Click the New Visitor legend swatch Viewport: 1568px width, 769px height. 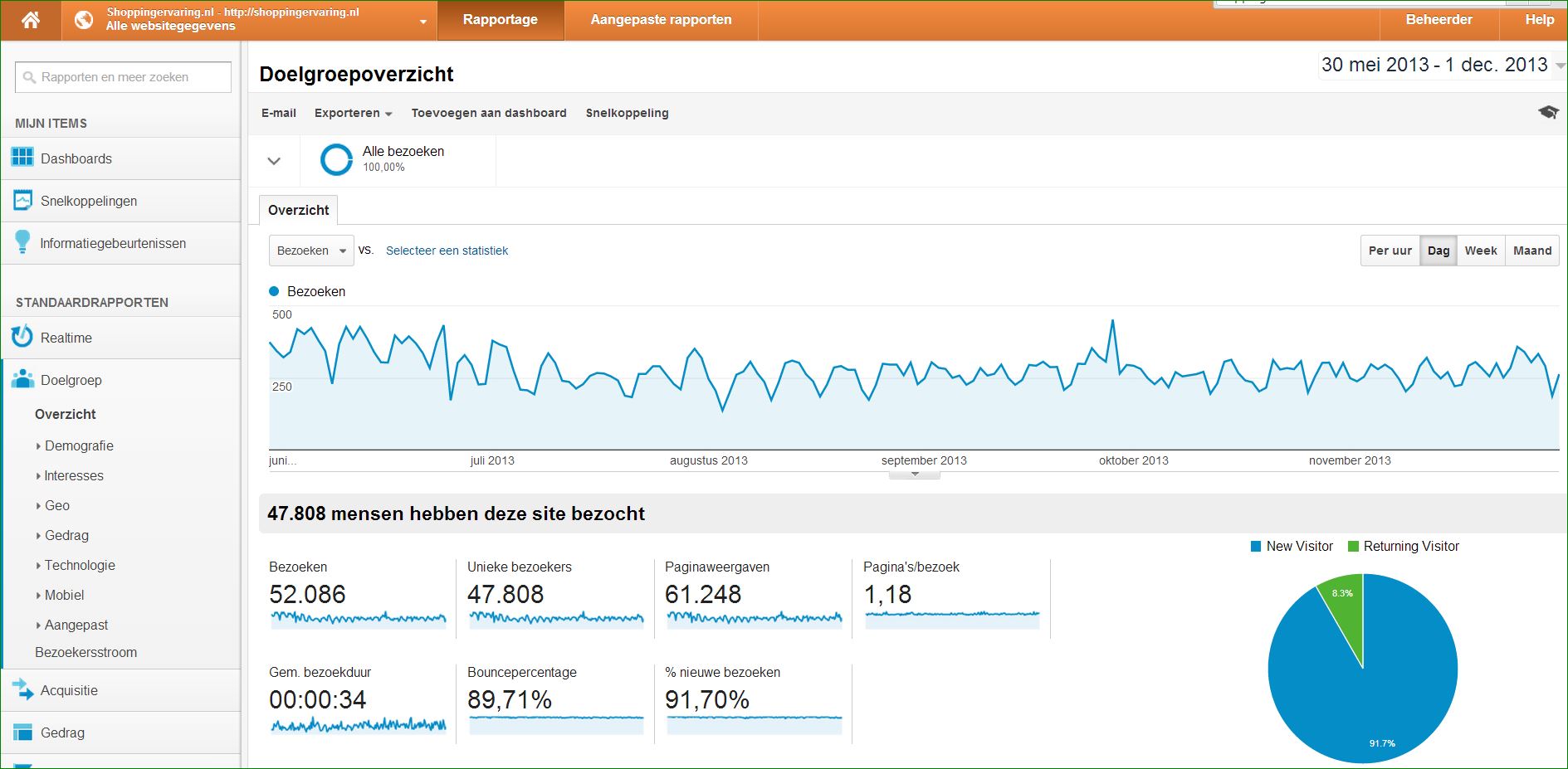pos(1256,546)
